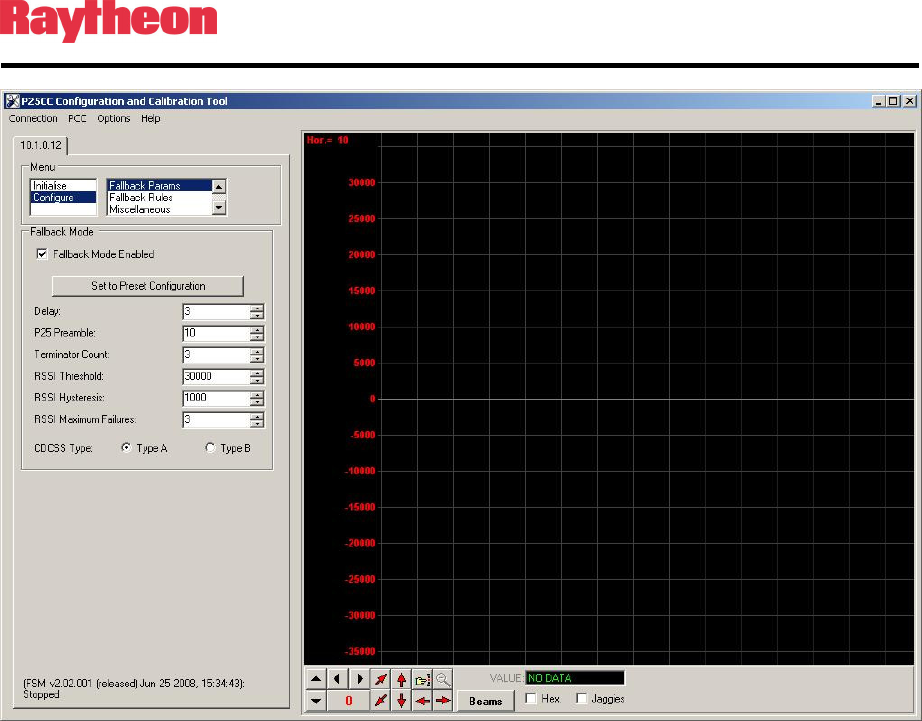Open the Connection menu
This screenshot has height=721, width=922.
tap(33, 118)
